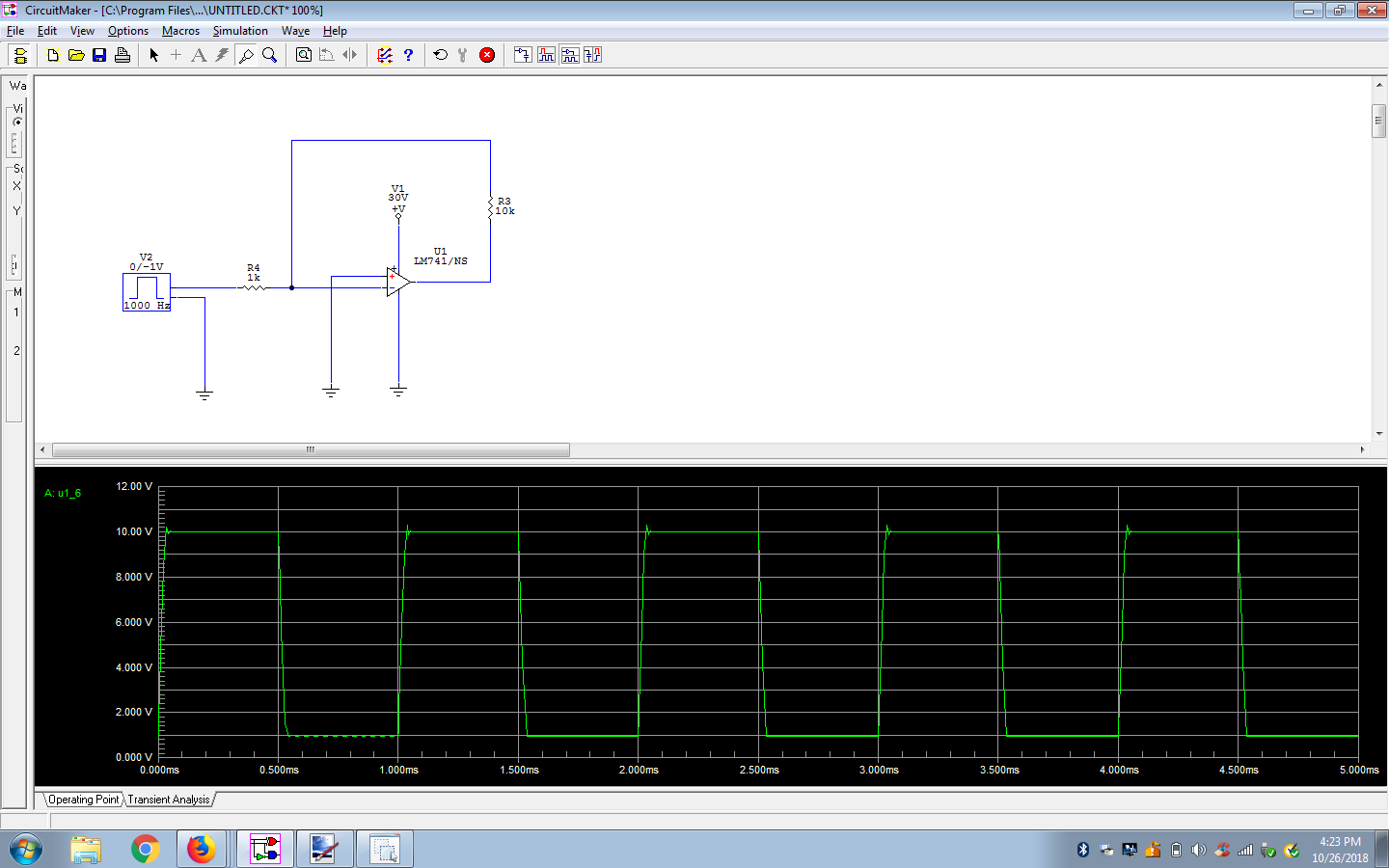Click the vertical split window icon
The image size is (1389, 868).
pos(592,55)
